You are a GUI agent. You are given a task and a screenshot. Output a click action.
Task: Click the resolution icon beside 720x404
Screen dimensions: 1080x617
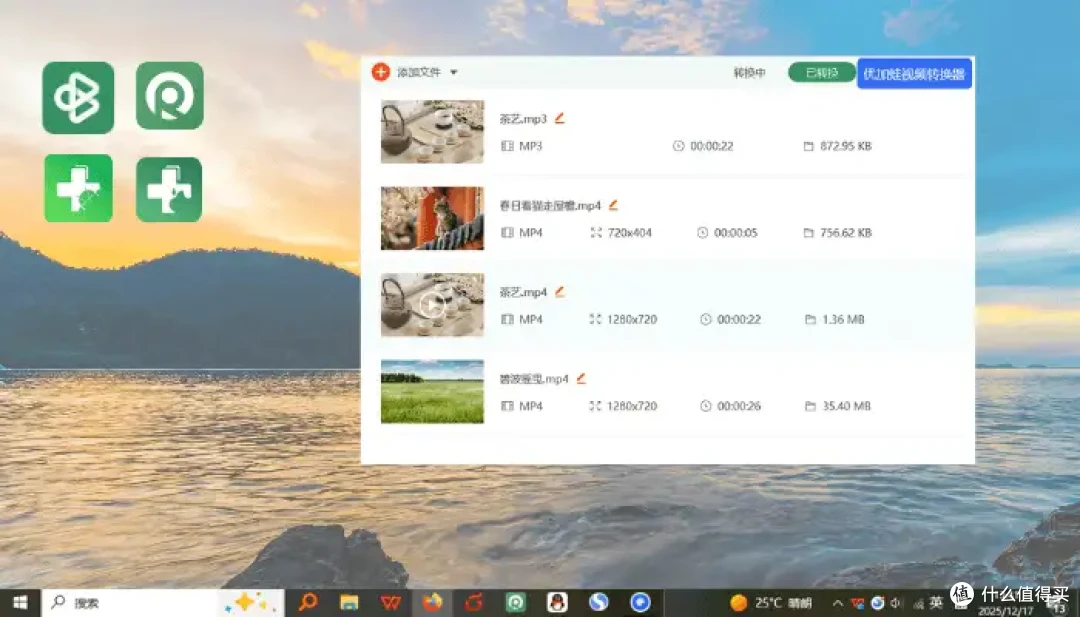tap(596, 233)
